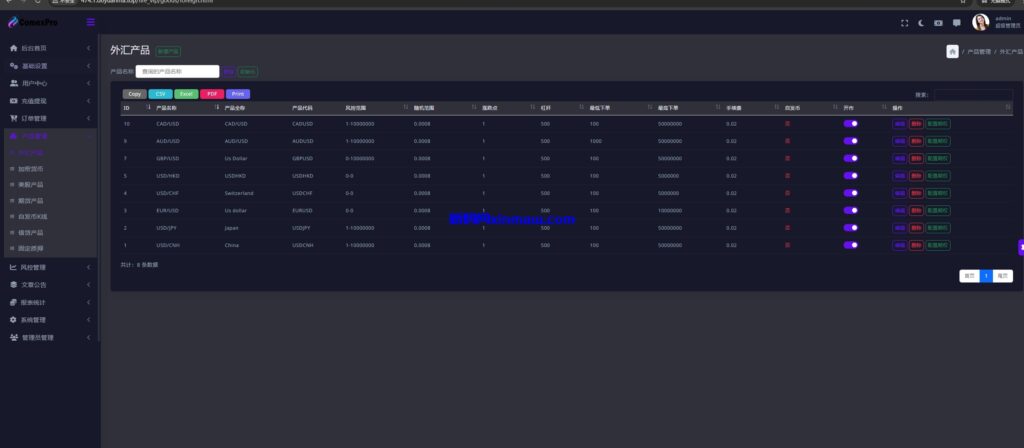
Task: Switch theme with the moon icon
Action: tap(921, 22)
